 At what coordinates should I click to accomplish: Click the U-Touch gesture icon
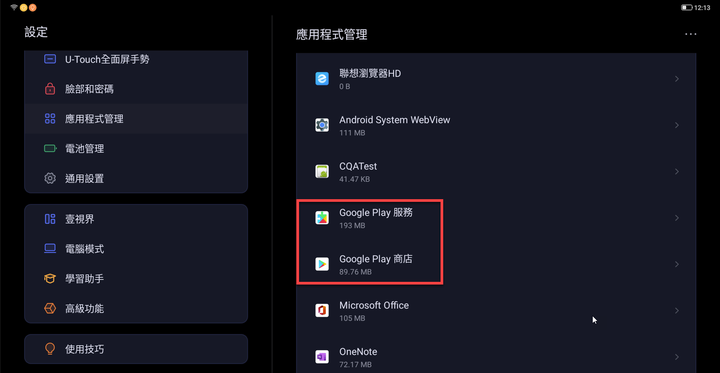point(50,59)
